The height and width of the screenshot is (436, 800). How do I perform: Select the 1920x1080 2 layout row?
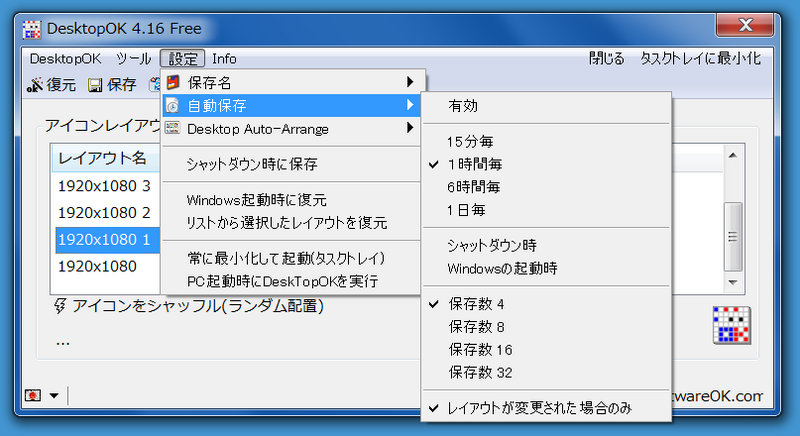click(x=105, y=213)
